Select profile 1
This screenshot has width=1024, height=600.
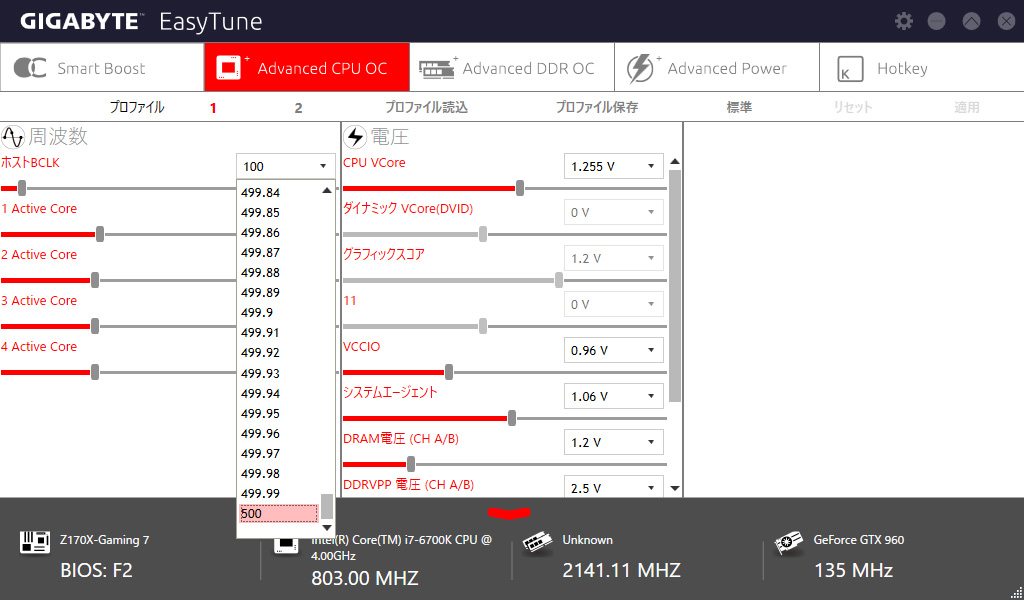213,108
